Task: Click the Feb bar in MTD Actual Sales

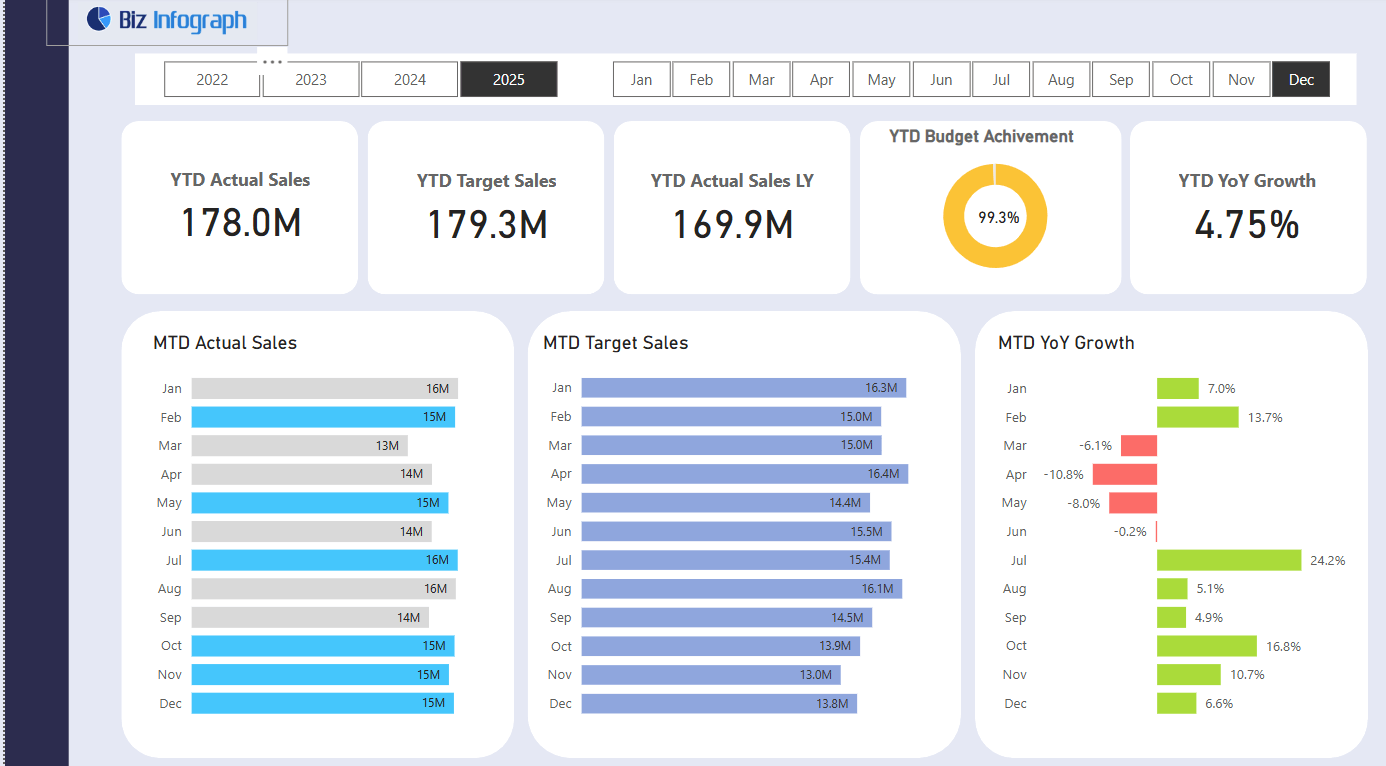Action: (x=322, y=417)
